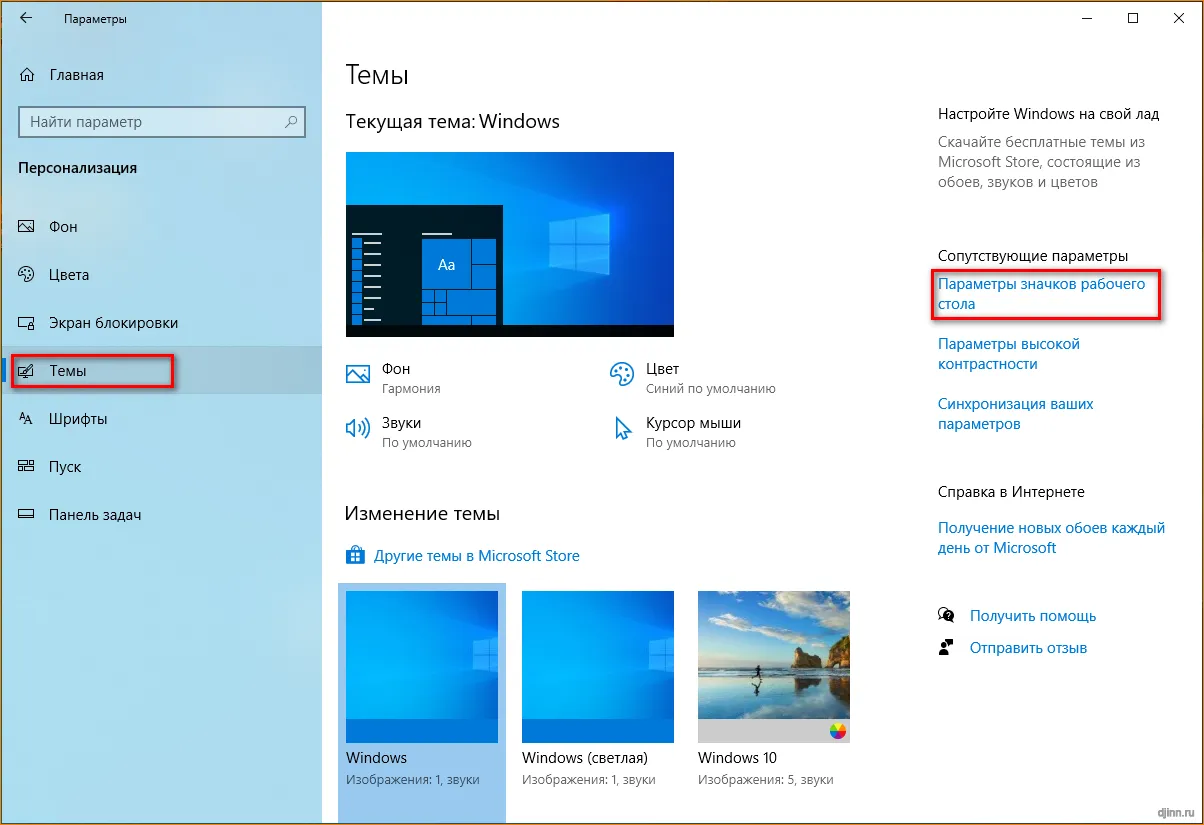Click the speaker icon beside Звуки
Viewport: 1204px width, 825px height.
pos(358,428)
